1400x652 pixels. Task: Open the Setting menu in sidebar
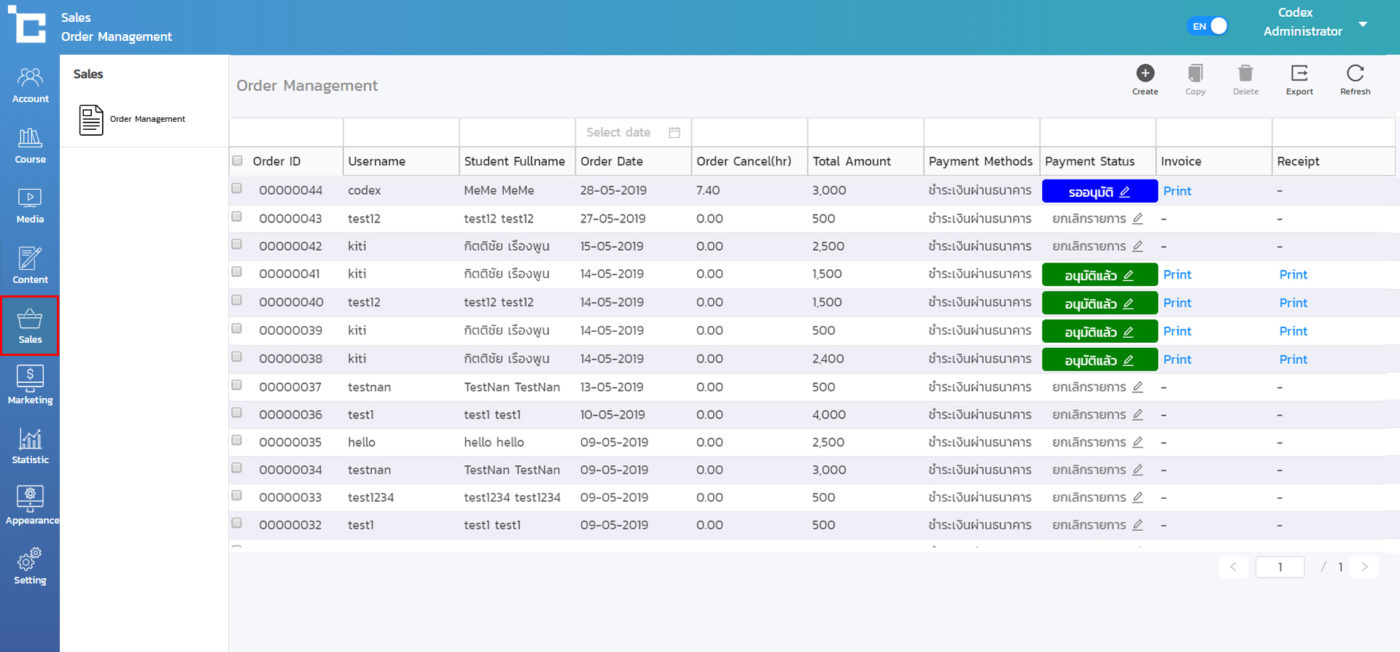[30, 566]
